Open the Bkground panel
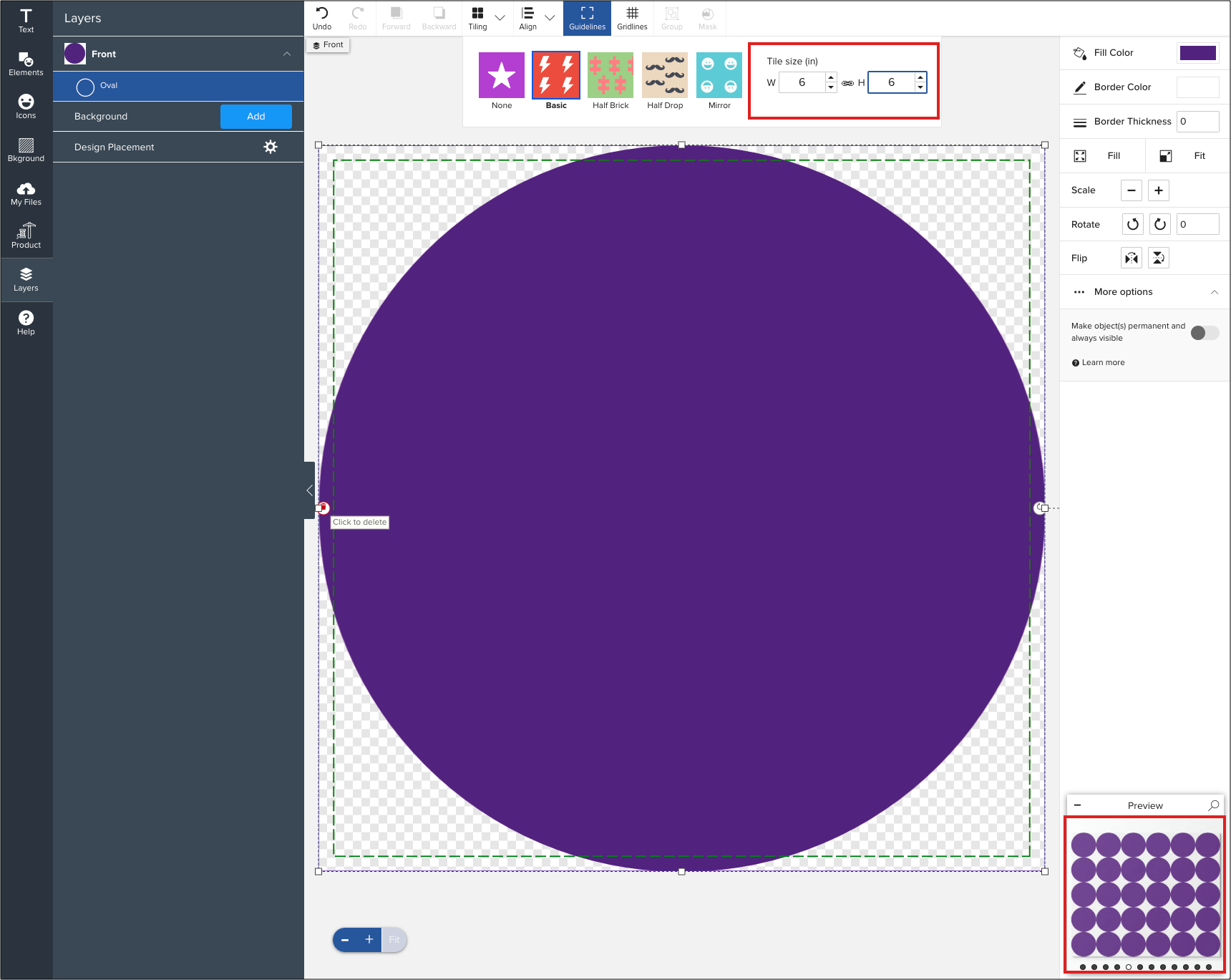 pos(26,150)
